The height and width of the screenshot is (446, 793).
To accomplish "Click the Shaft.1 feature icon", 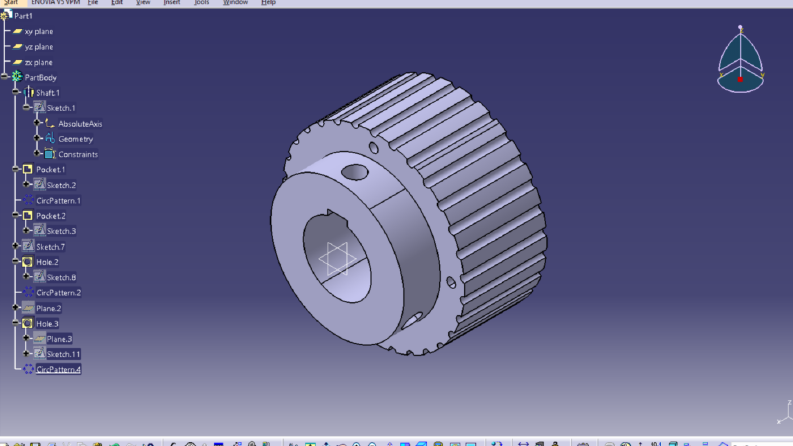I will (29, 93).
